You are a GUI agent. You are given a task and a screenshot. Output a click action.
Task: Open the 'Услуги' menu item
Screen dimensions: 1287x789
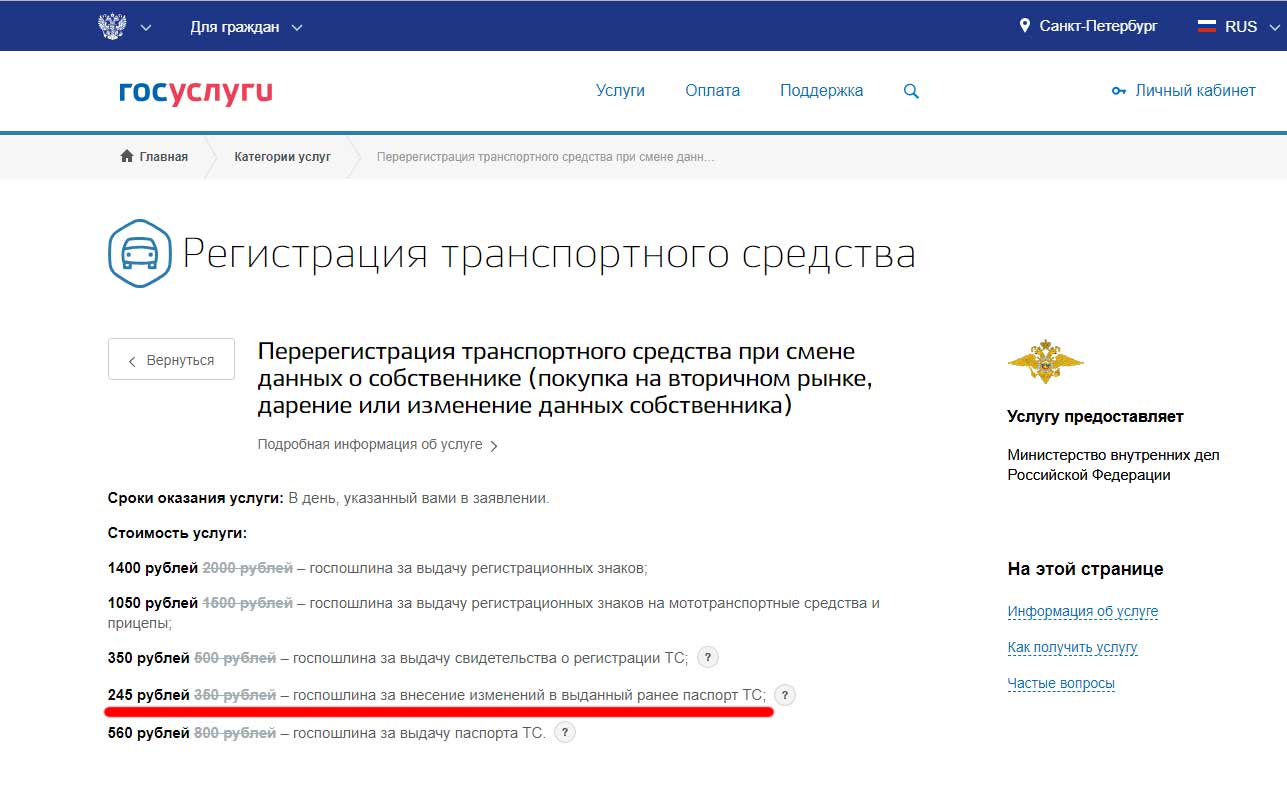(620, 91)
